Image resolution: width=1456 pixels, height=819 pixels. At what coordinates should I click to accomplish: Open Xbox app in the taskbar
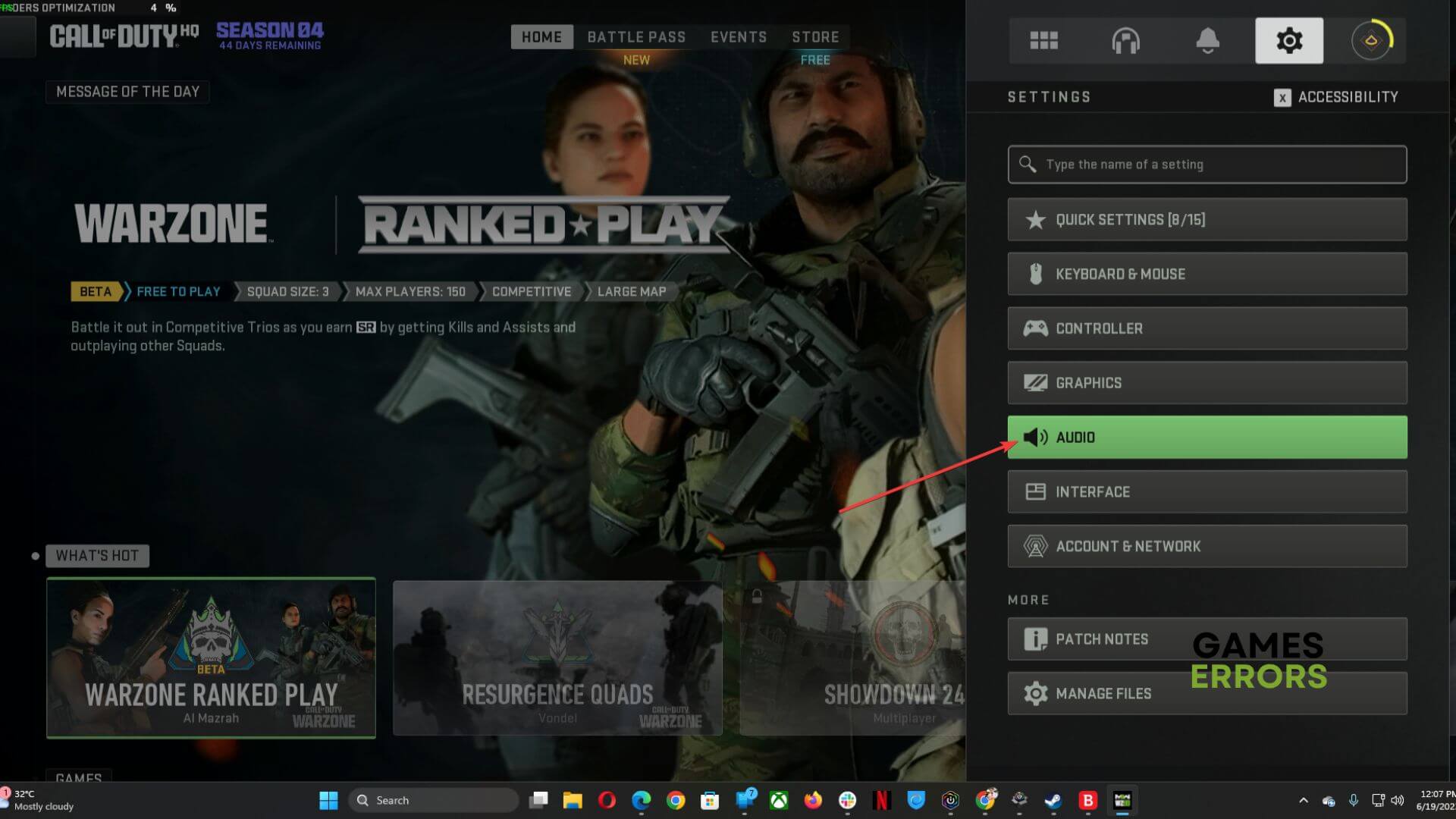[779, 800]
